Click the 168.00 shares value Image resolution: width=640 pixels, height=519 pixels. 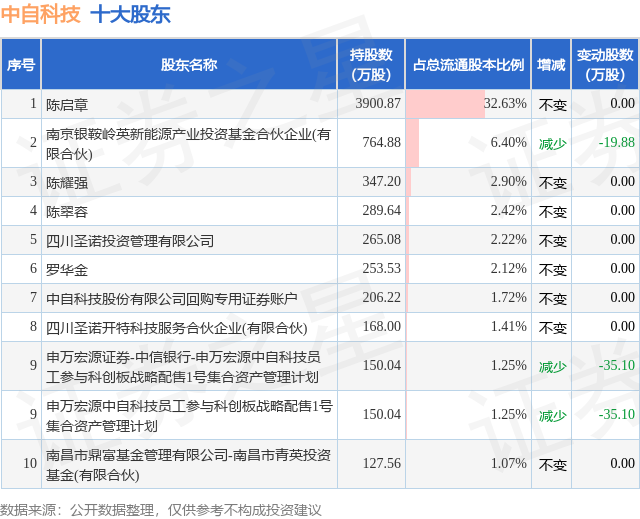382,326
